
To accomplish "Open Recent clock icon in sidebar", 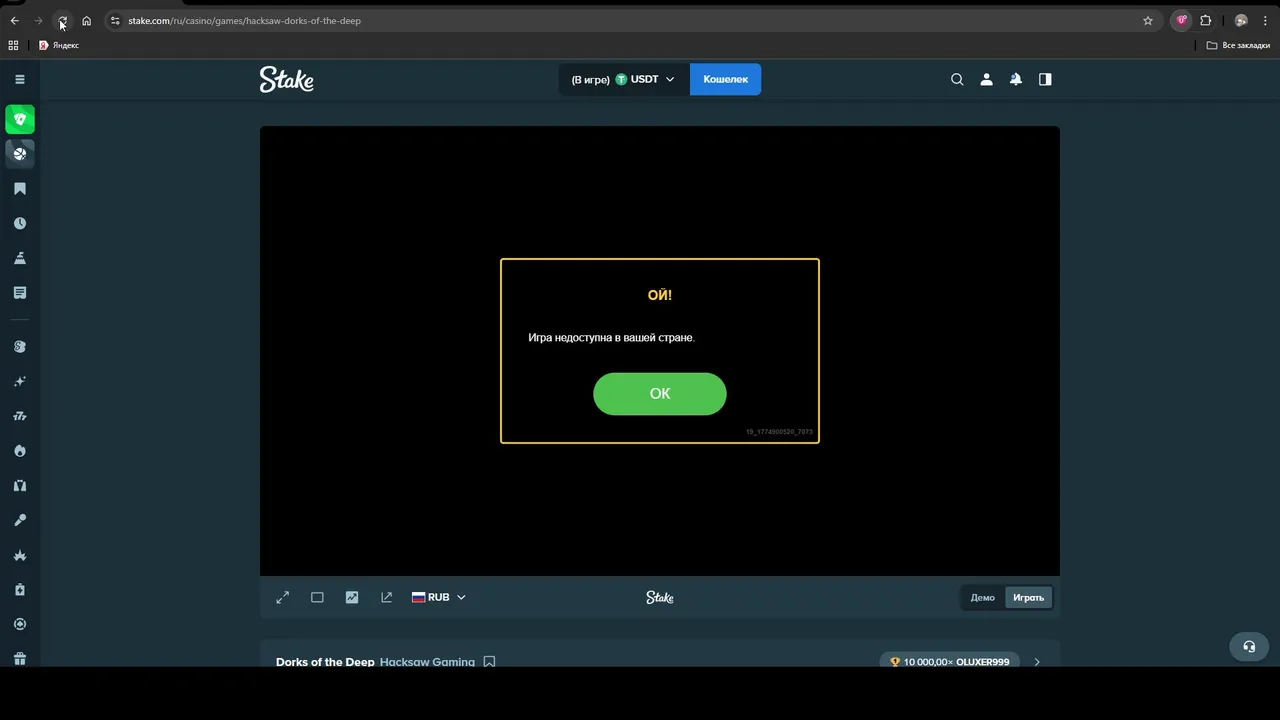I will click(20, 224).
